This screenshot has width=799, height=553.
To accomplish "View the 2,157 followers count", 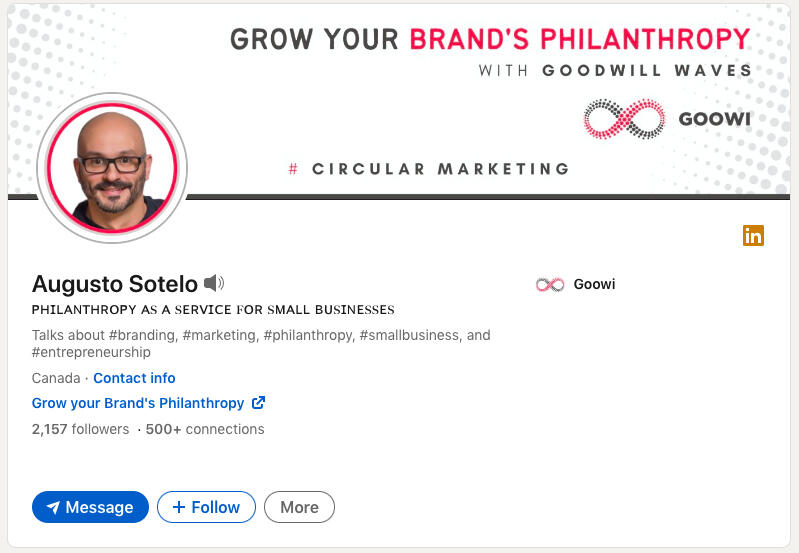I will (x=80, y=429).
